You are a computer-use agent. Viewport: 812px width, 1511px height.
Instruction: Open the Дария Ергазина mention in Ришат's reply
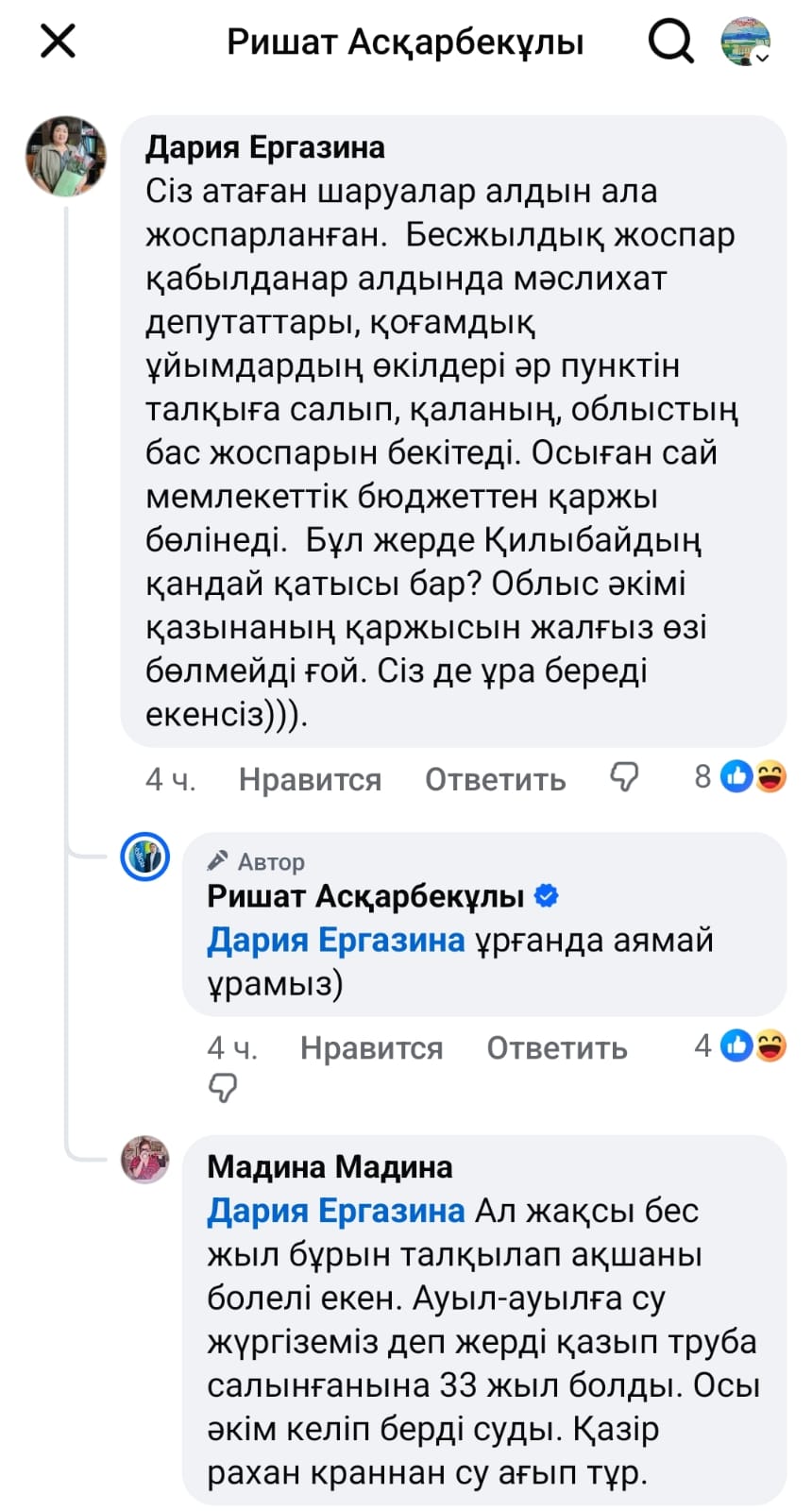point(335,941)
